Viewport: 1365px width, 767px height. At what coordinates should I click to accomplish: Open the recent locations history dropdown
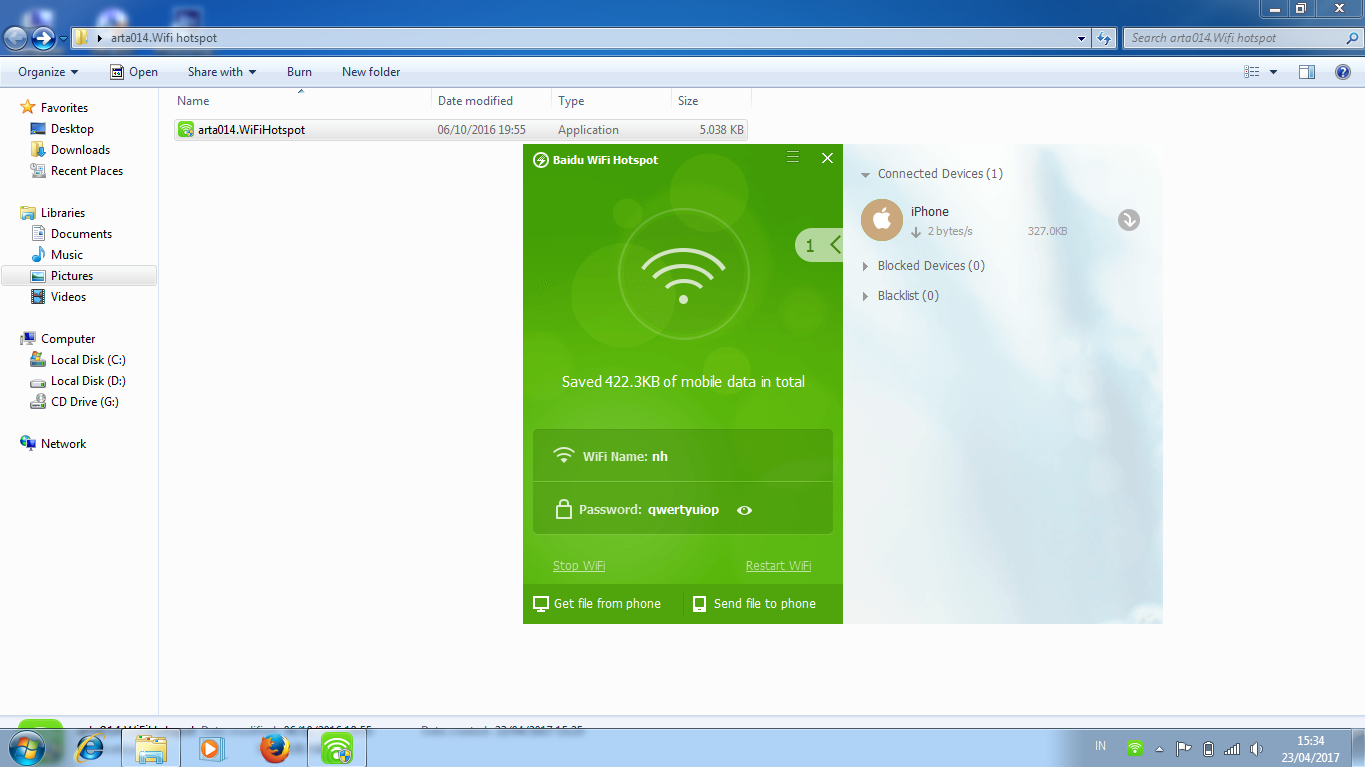pos(63,39)
